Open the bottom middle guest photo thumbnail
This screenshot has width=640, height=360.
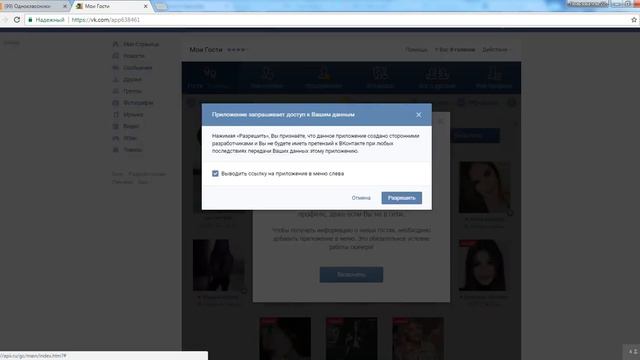point(351,338)
